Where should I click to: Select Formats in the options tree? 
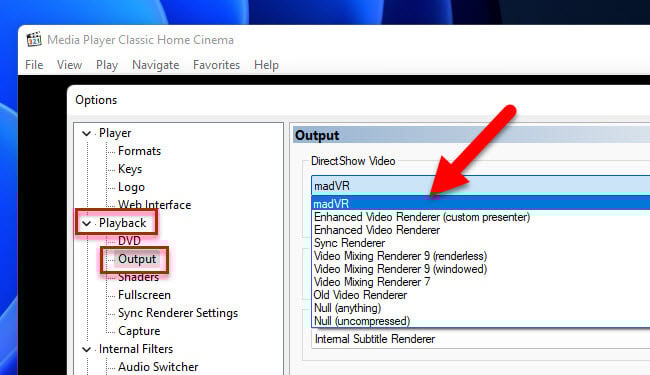139,151
